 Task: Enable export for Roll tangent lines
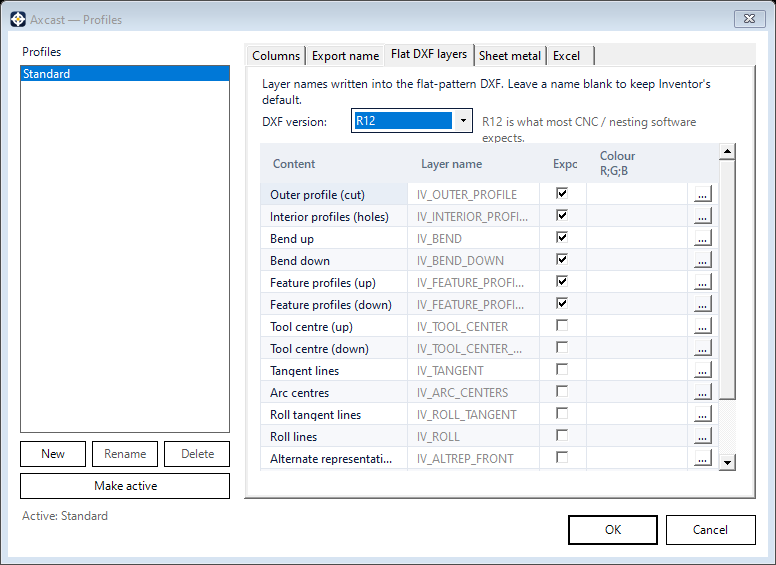(x=562, y=413)
